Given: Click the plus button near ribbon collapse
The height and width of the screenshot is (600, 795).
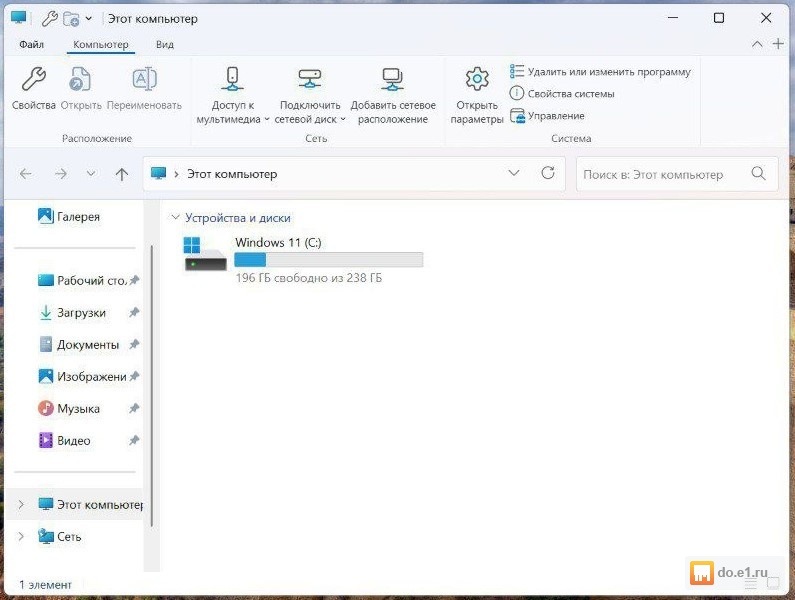Looking at the screenshot, I should 778,44.
